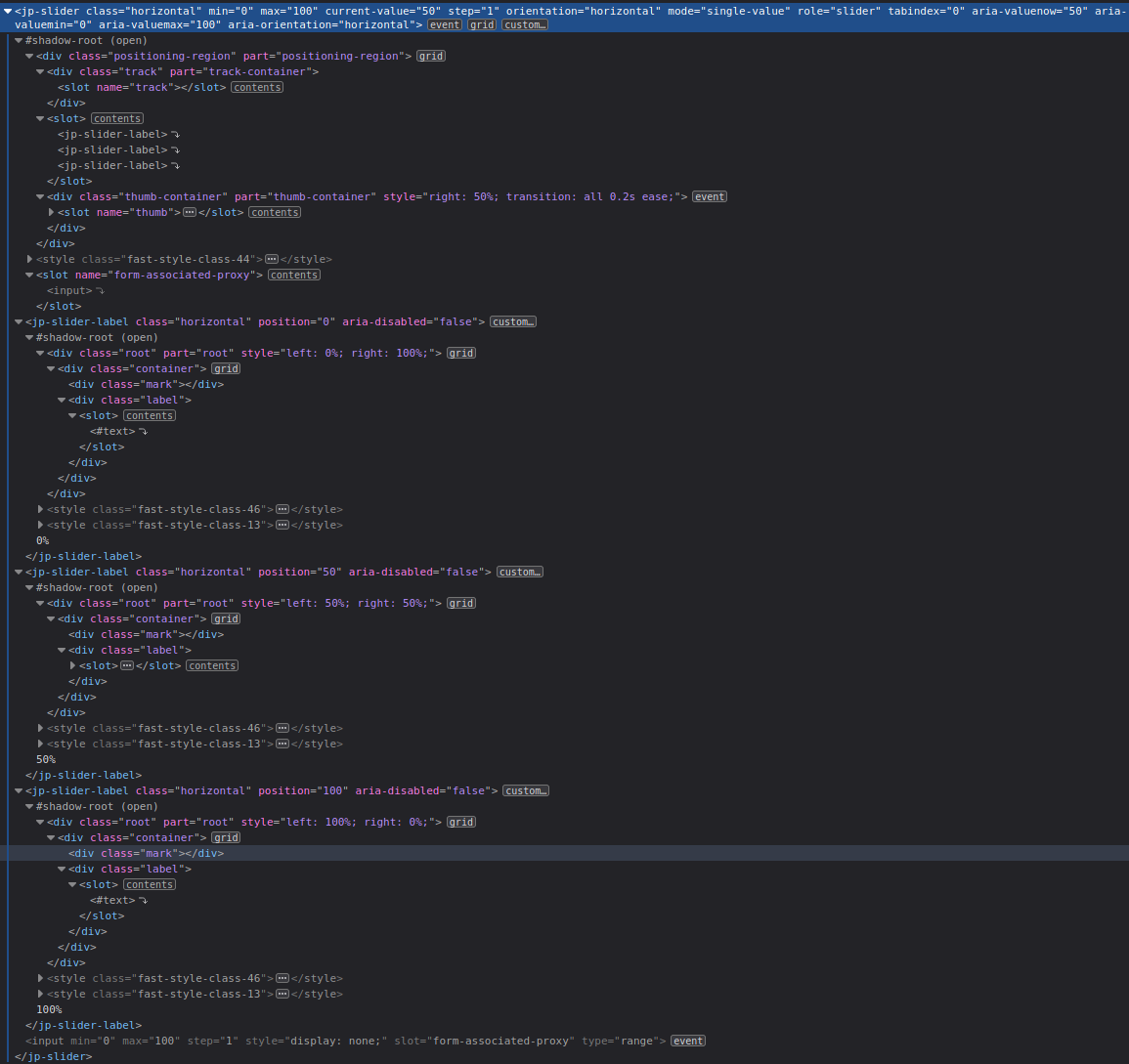Expand the triangle on the fast-style-class-46 style

(40, 509)
